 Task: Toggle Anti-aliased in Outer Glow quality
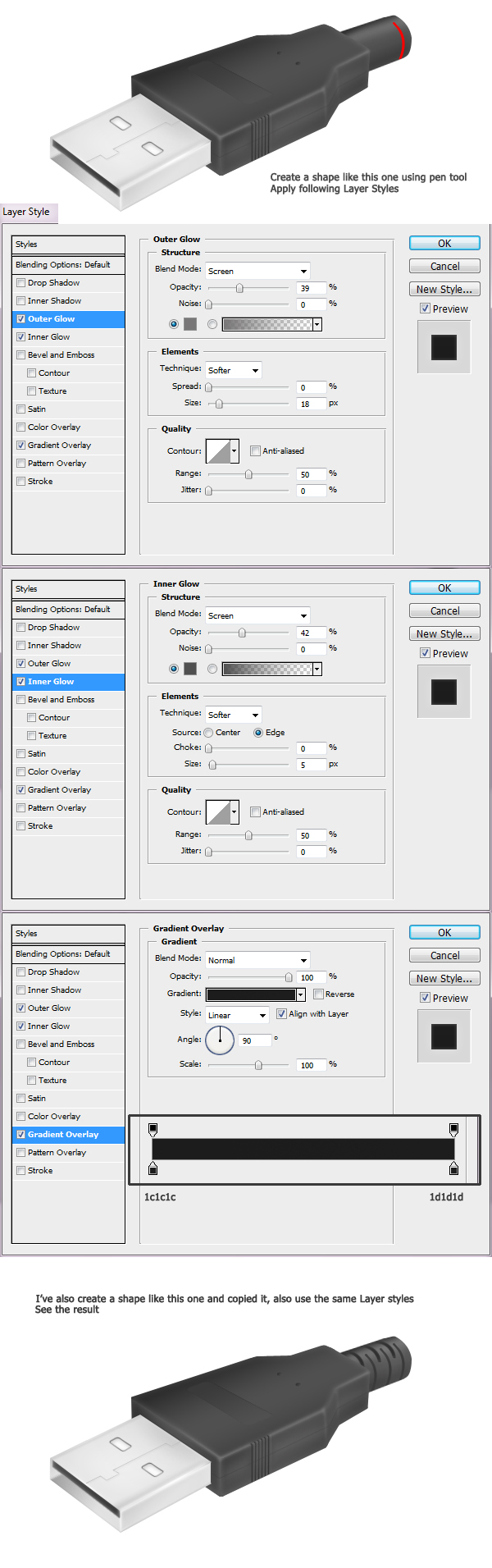[255, 450]
